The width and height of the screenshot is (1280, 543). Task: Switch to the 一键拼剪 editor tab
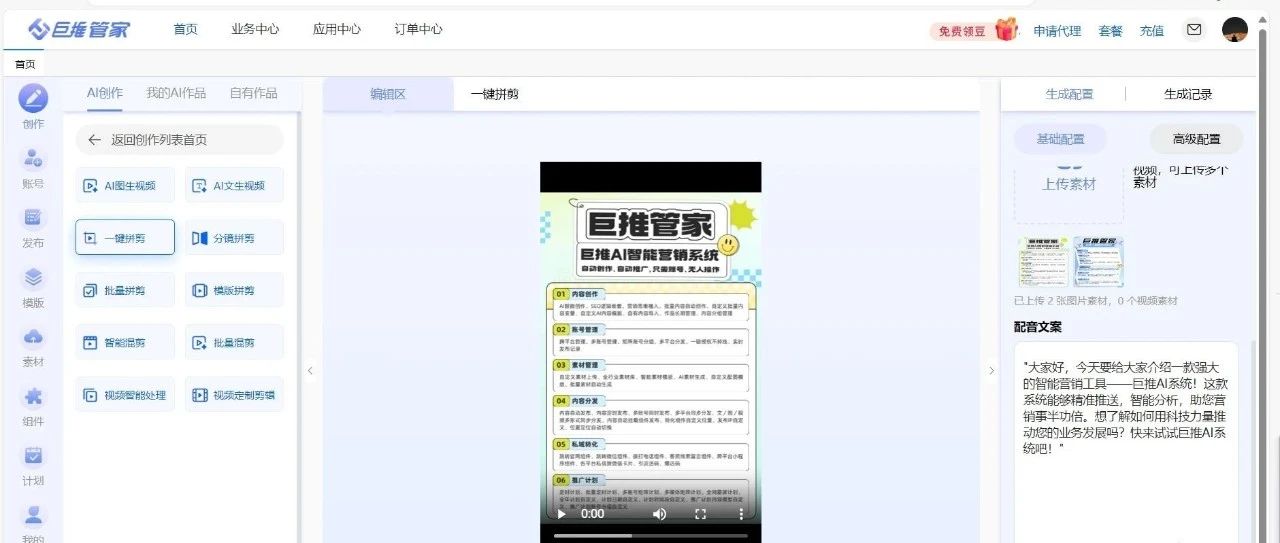click(x=495, y=94)
